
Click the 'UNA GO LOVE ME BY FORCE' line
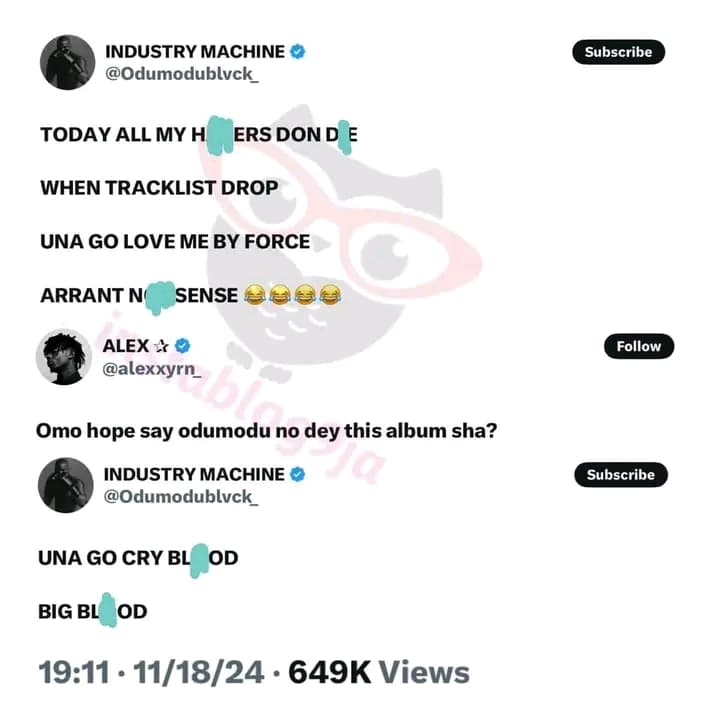click(175, 242)
